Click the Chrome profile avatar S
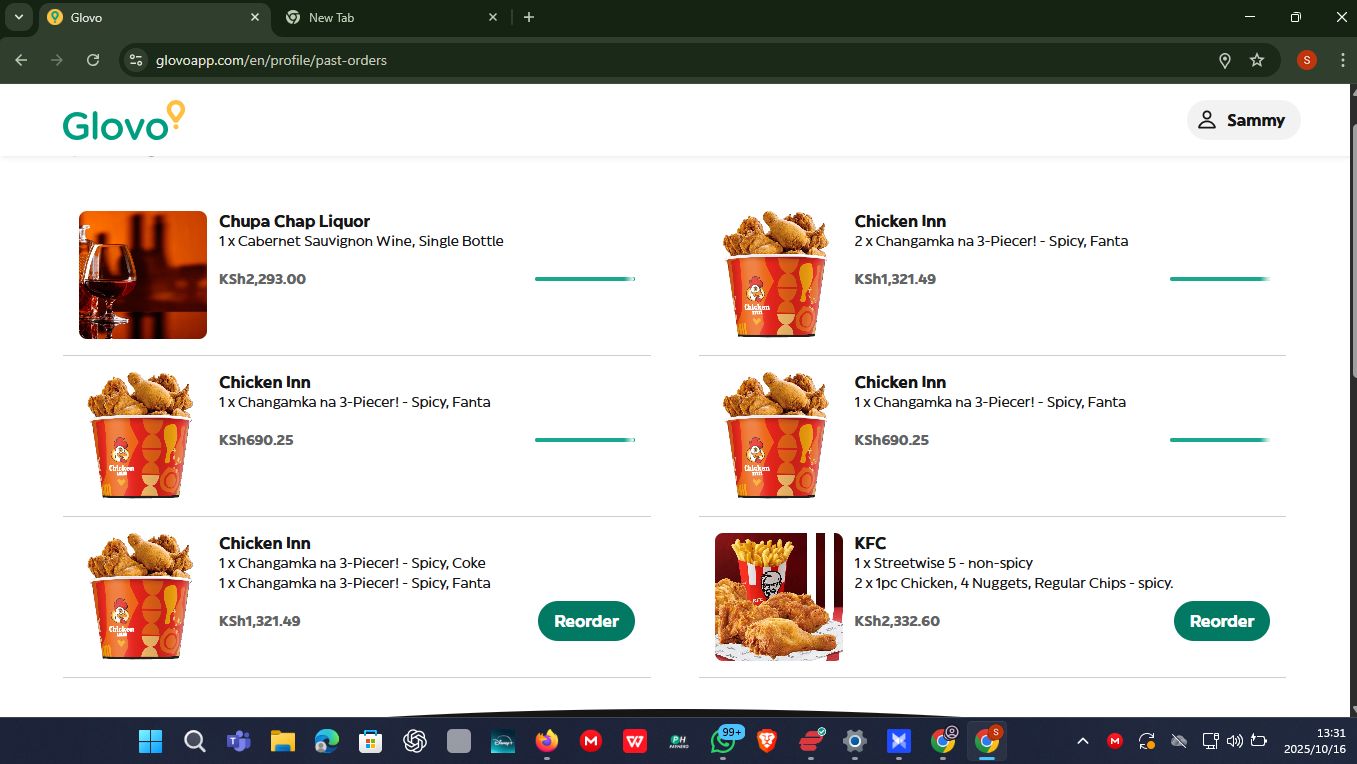This screenshot has width=1357, height=764. click(x=1306, y=60)
